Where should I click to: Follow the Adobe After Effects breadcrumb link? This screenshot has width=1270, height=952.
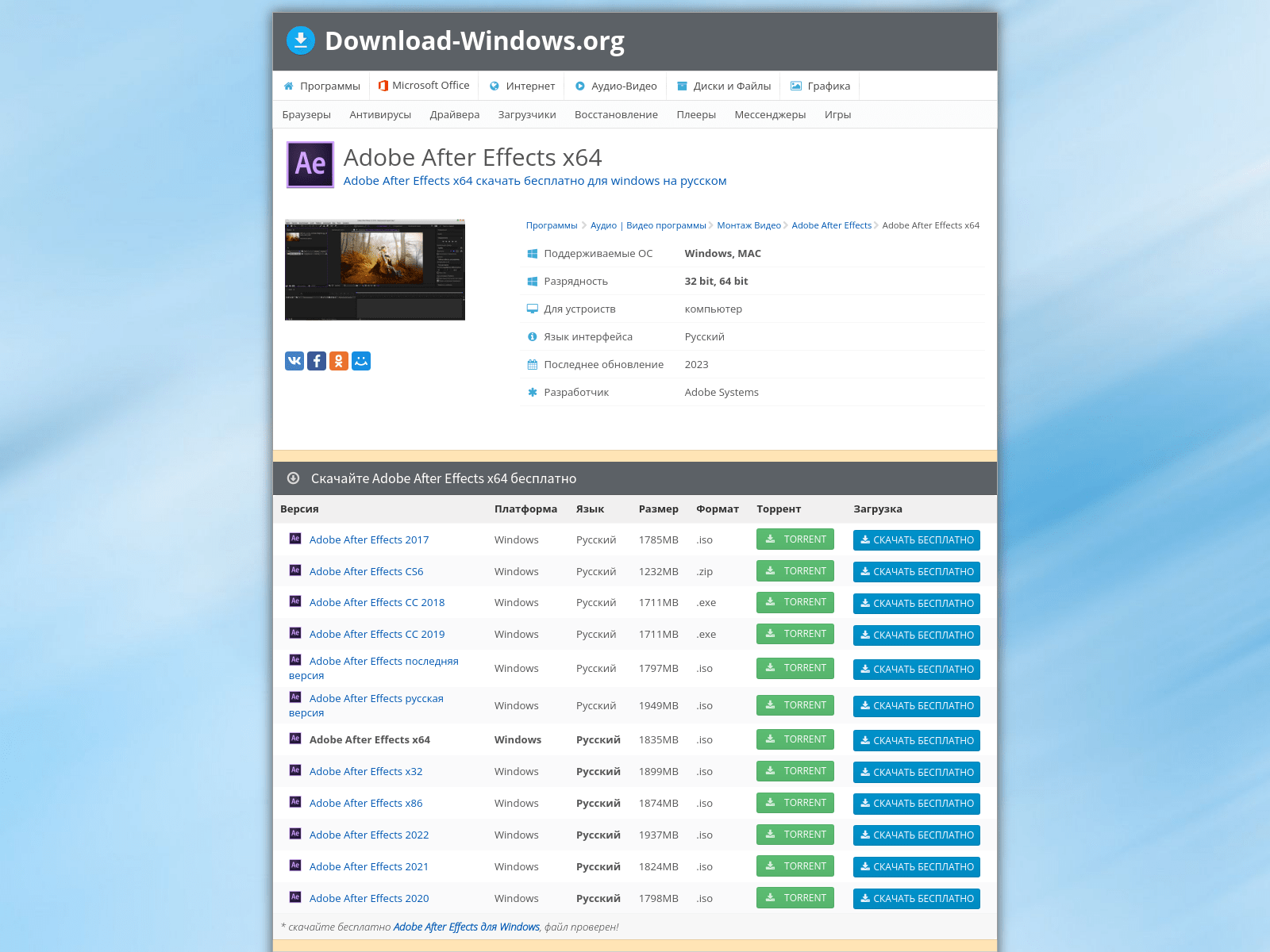[831, 225]
